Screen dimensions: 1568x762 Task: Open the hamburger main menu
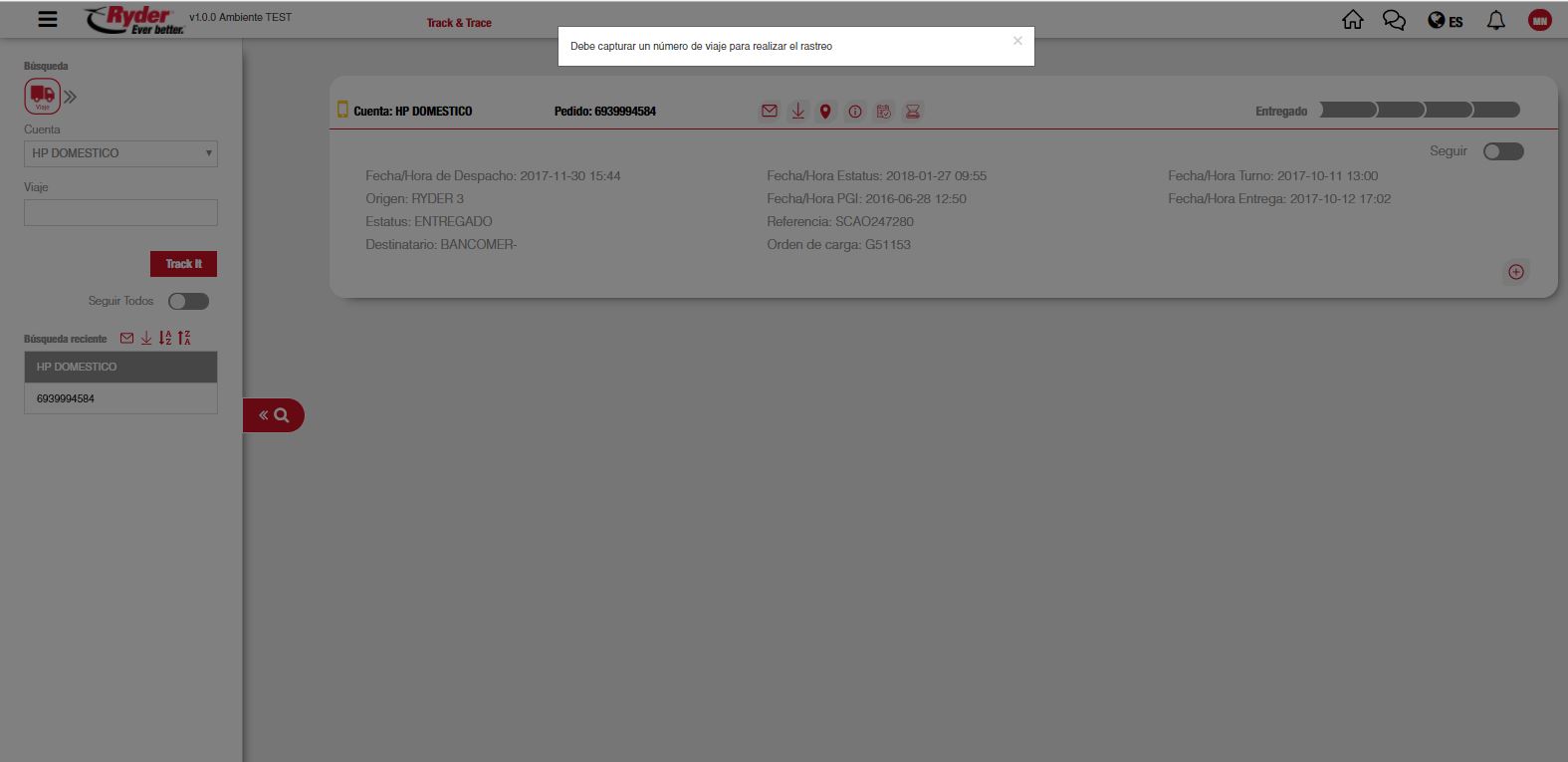(x=47, y=19)
